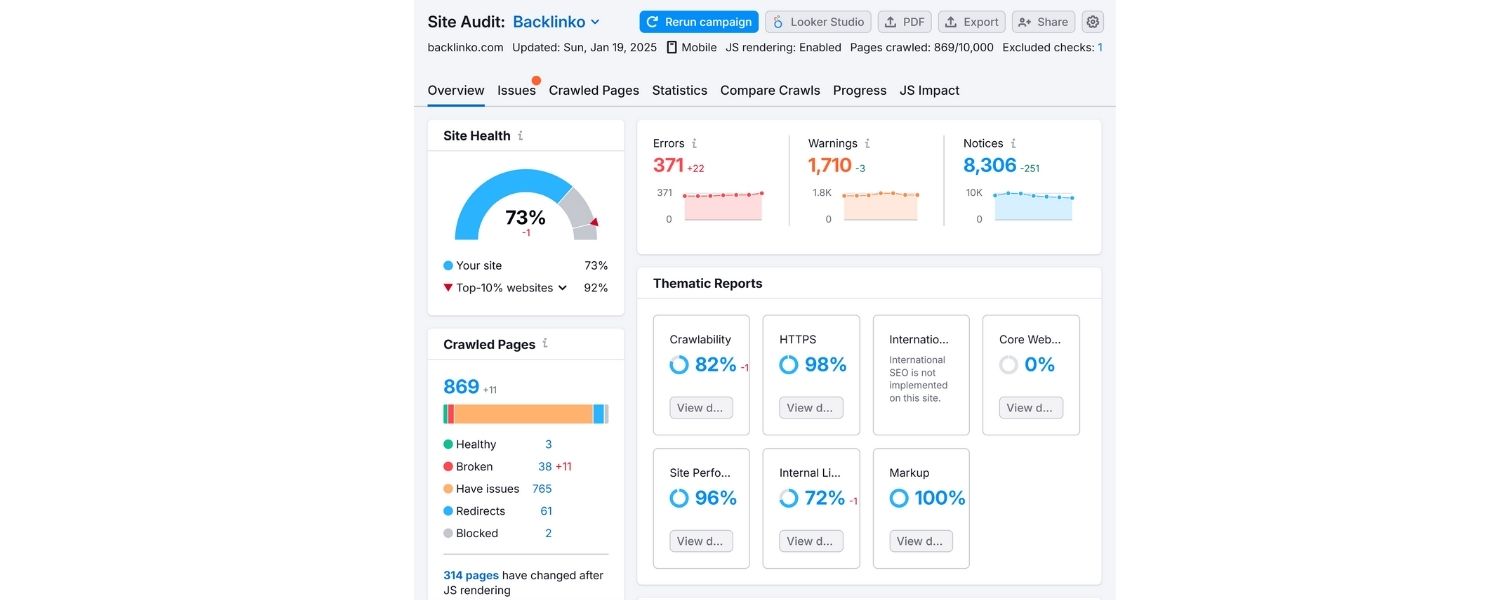Open the 314 pages changed link
The image size is (1500, 600).
click(470, 575)
